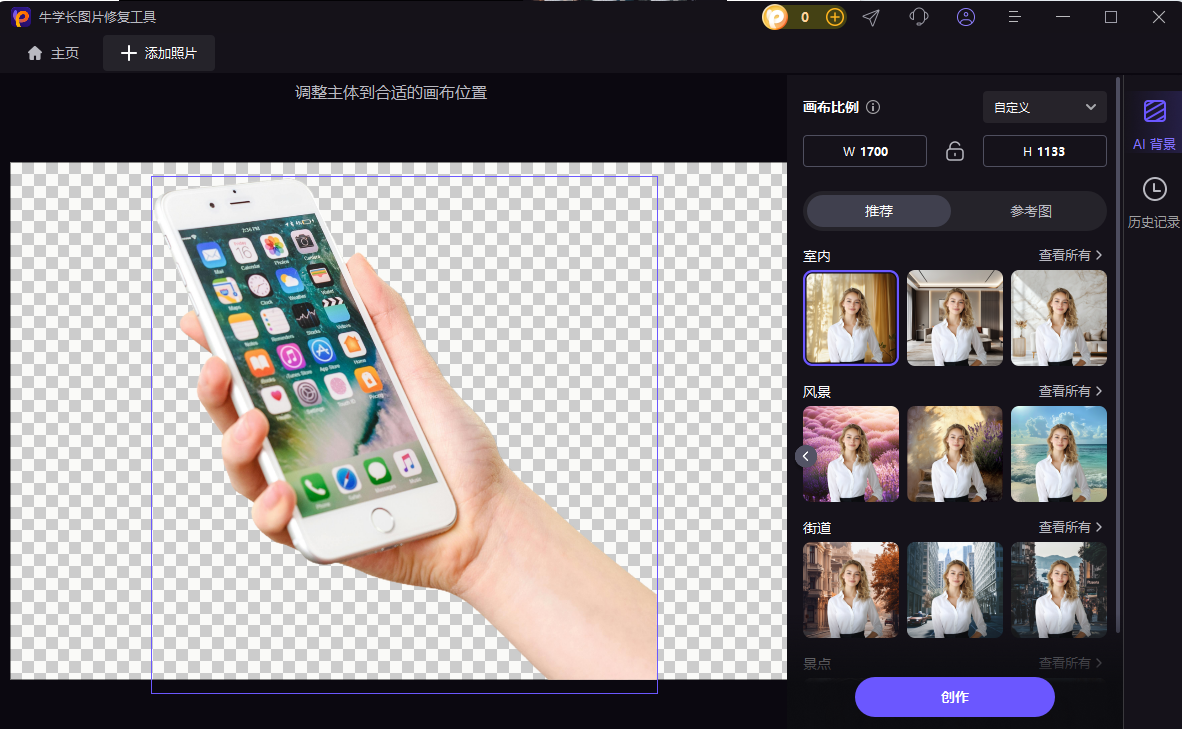Image resolution: width=1182 pixels, height=729 pixels.
Task: Click the H 1133 height field
Action: [1044, 152]
